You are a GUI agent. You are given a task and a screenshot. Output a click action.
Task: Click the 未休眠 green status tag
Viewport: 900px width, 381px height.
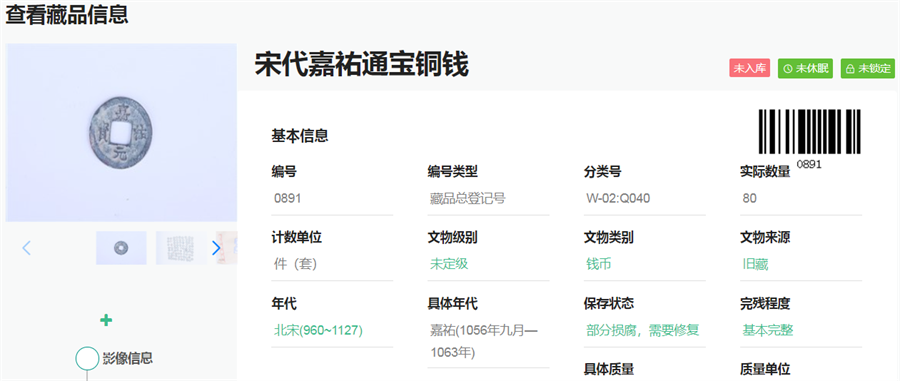coord(805,68)
